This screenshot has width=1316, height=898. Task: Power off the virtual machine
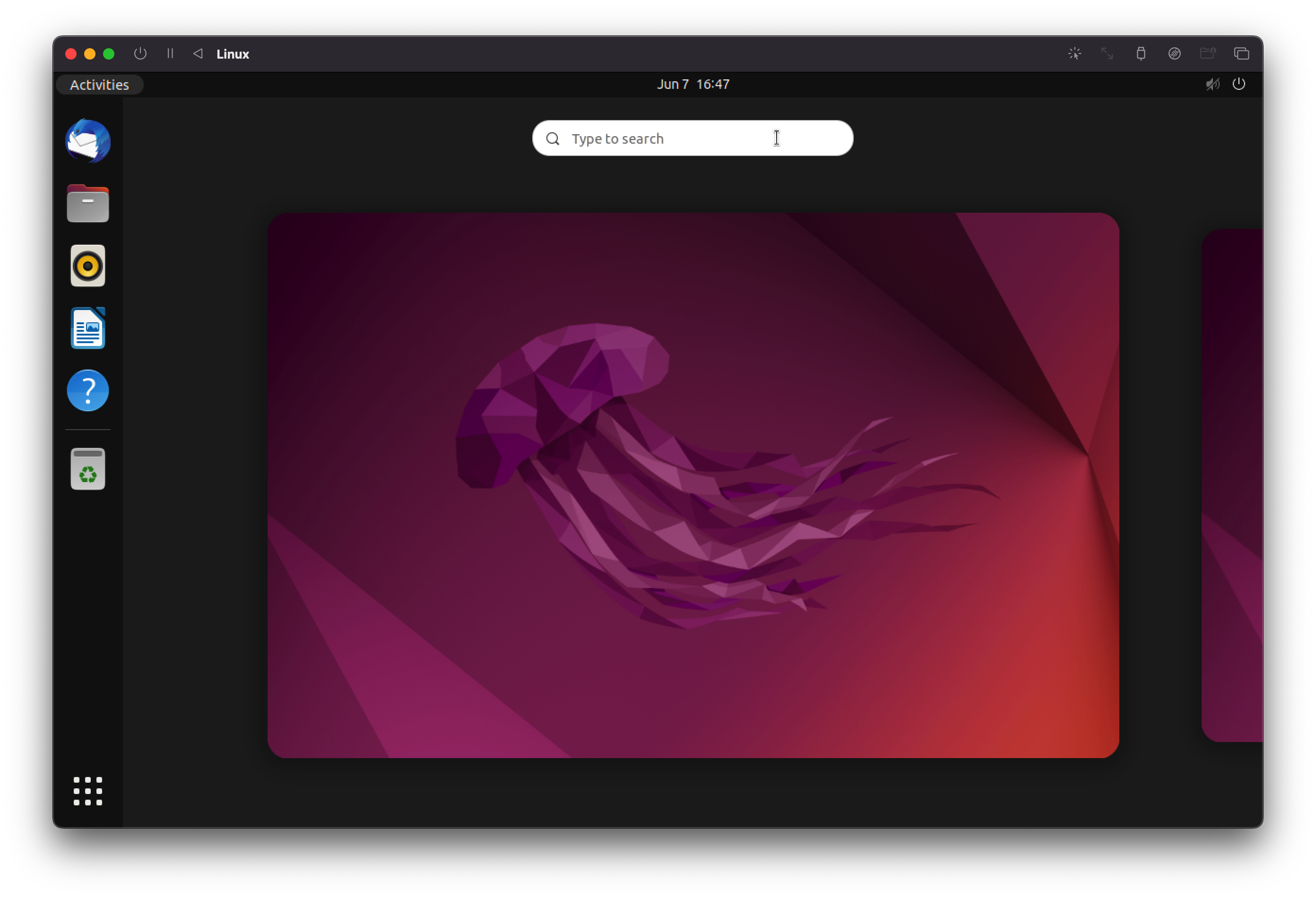click(x=140, y=54)
